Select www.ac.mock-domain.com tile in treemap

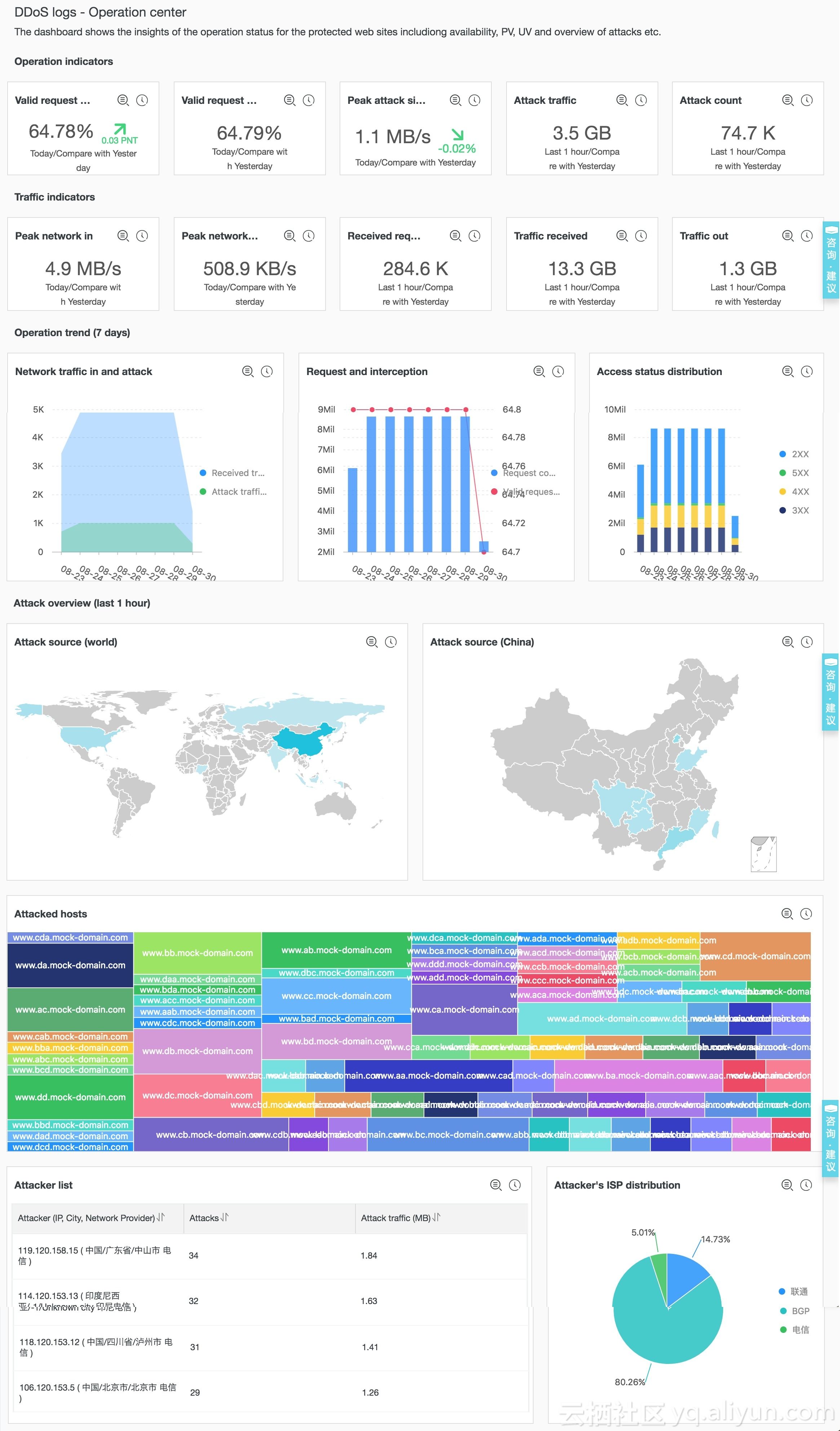coord(70,1010)
